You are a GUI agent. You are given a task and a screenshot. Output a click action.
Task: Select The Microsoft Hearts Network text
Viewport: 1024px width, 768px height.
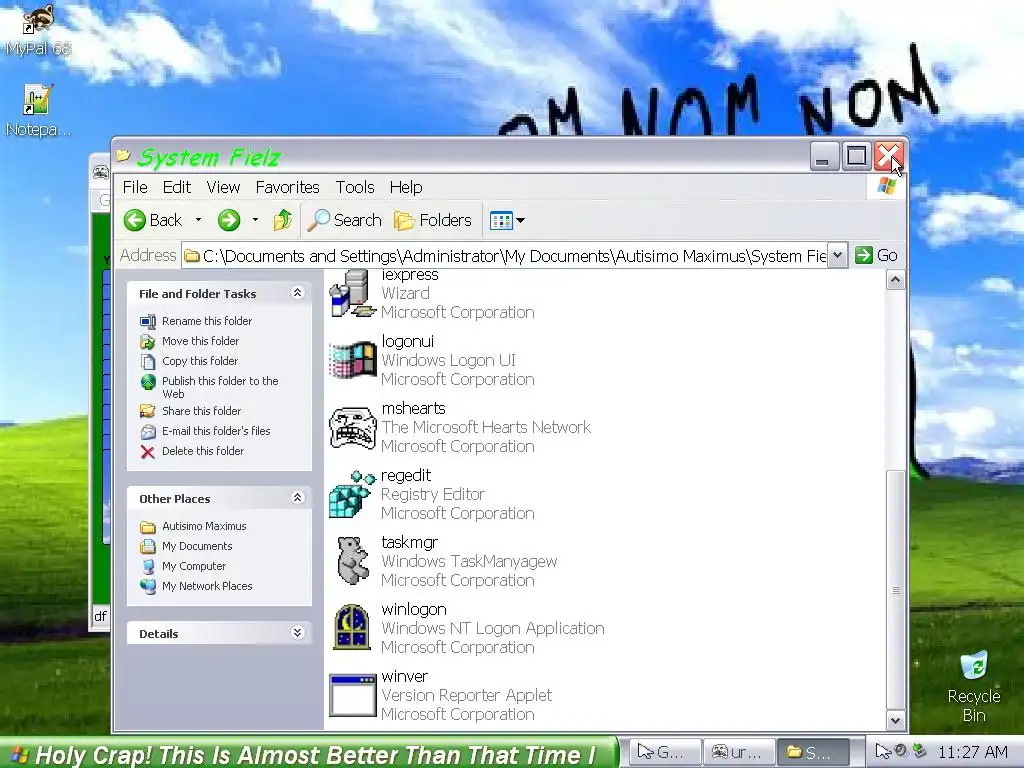(x=486, y=428)
